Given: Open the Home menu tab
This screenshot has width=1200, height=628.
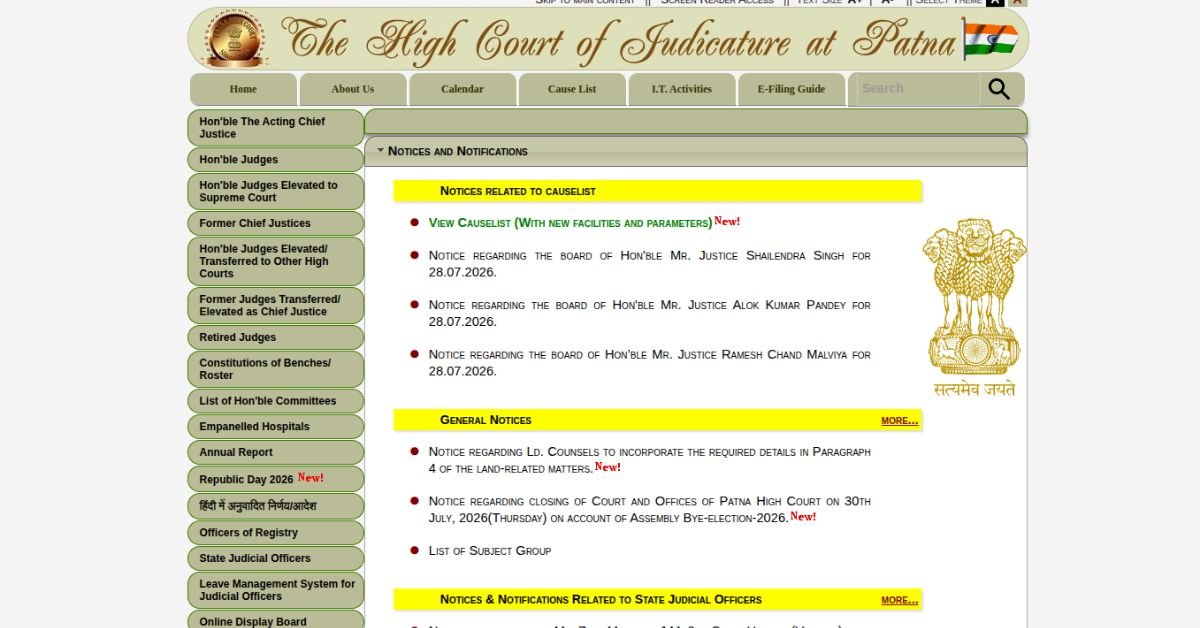Looking at the screenshot, I should pyautogui.click(x=243, y=89).
